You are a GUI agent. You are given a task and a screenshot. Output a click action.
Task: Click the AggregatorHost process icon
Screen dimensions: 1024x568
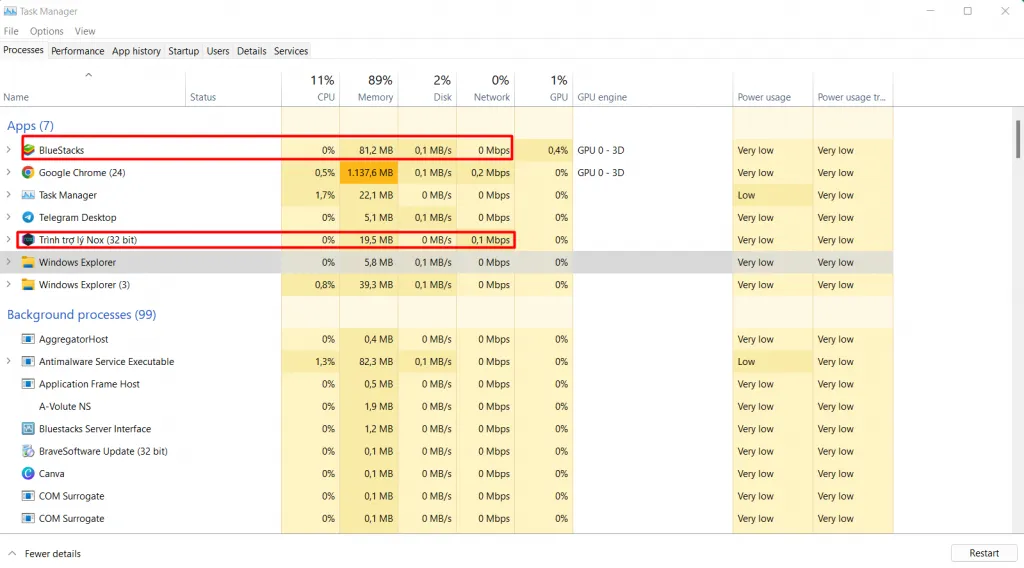click(x=28, y=339)
